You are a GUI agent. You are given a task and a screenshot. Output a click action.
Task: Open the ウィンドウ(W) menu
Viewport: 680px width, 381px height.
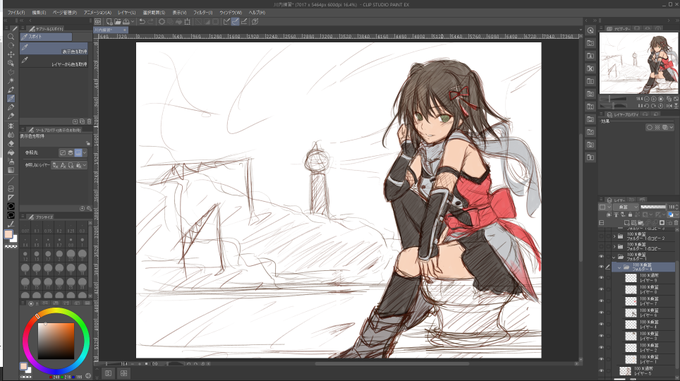click(230, 13)
